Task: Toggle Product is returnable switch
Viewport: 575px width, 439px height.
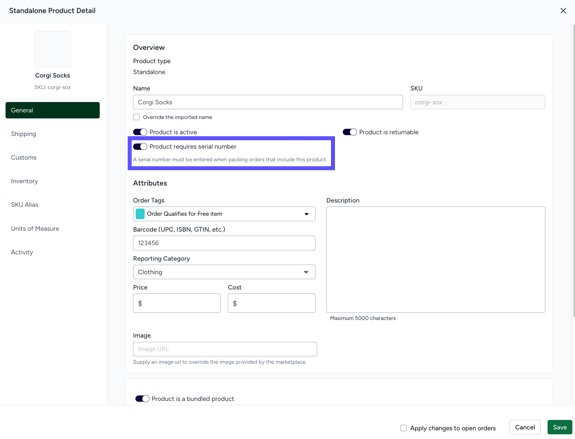Action: pyautogui.click(x=349, y=132)
